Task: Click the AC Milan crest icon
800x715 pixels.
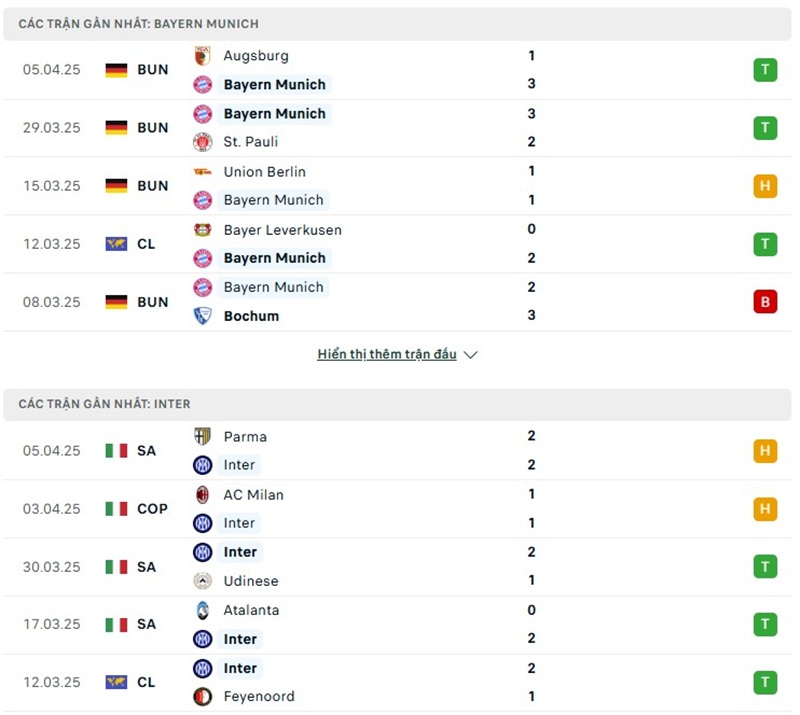Action: coord(203,495)
